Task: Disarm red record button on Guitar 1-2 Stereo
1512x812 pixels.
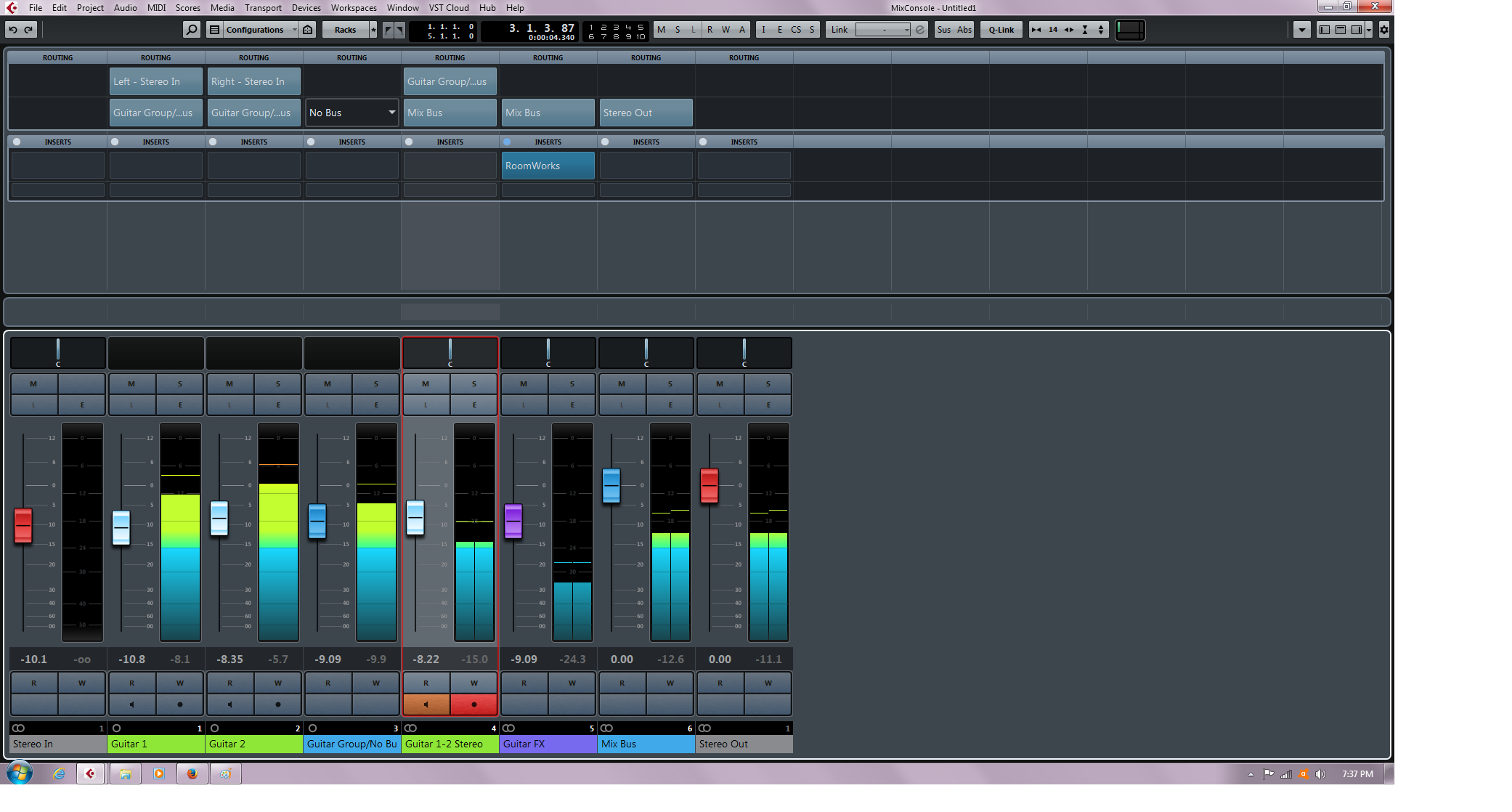Action: pyautogui.click(x=474, y=704)
